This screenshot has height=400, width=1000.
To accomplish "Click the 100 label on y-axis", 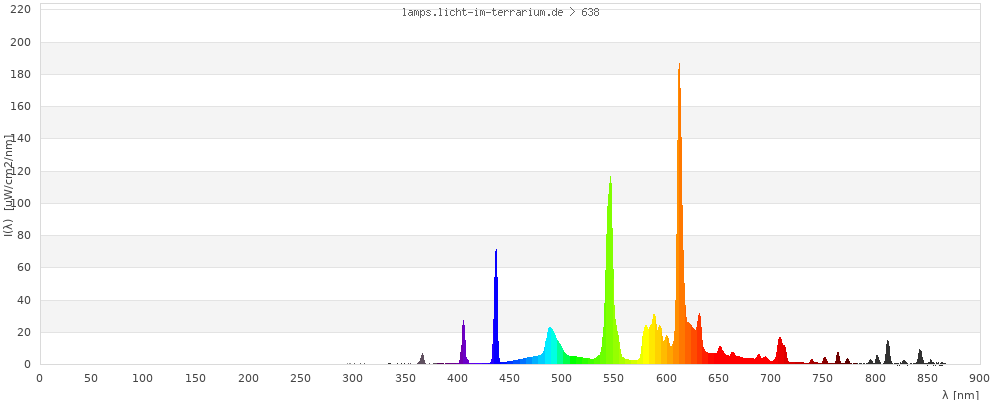I will (x=20, y=203).
